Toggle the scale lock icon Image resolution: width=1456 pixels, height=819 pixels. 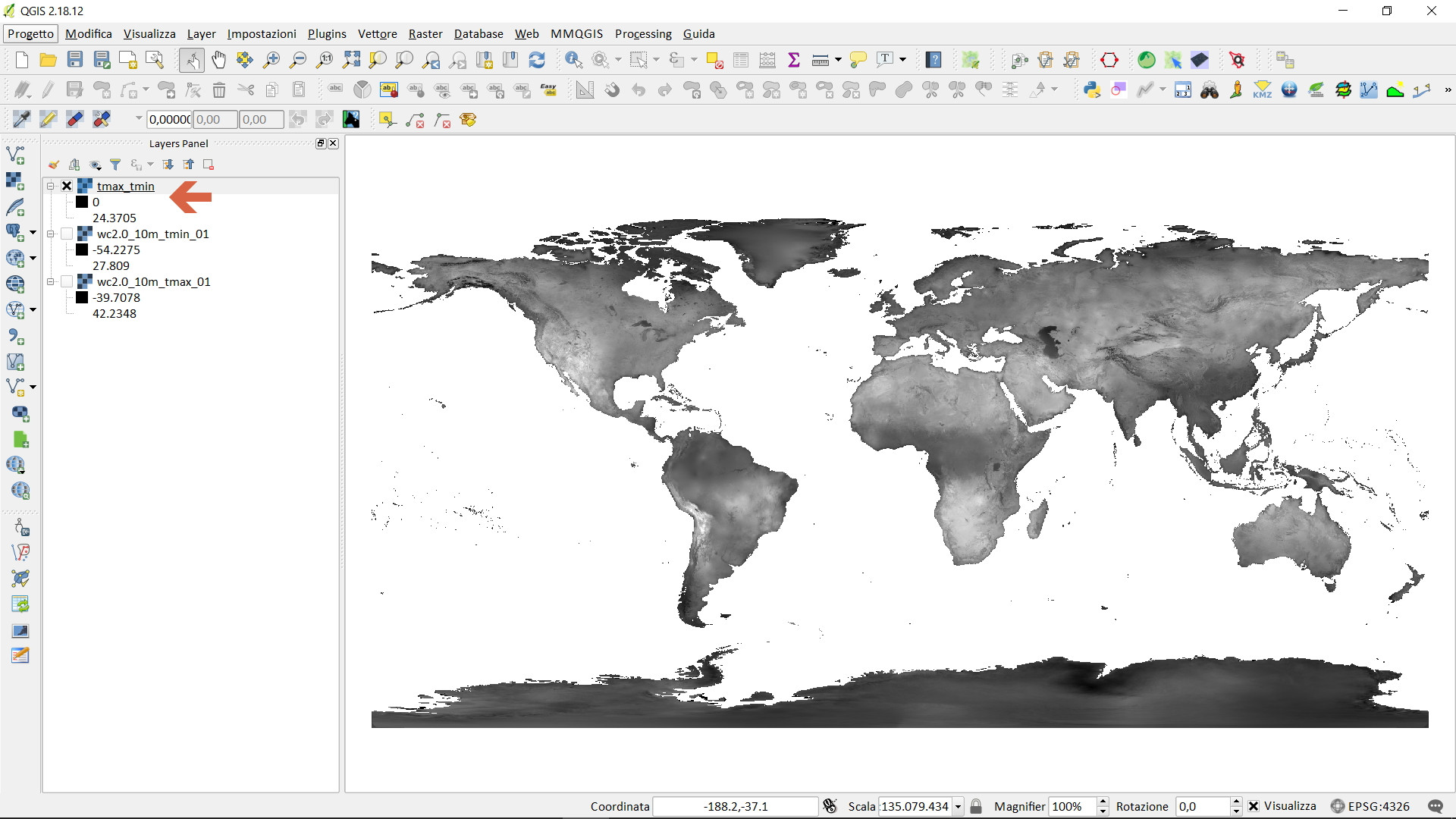976,806
